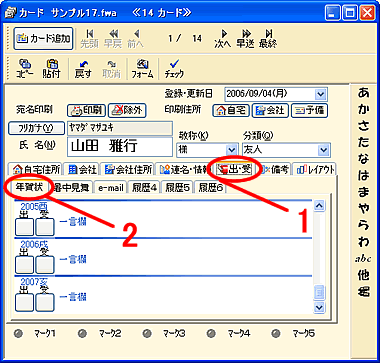380x363 pixels.
Task: Open the 敬称 honorific dropdown
Action: tap(231, 150)
